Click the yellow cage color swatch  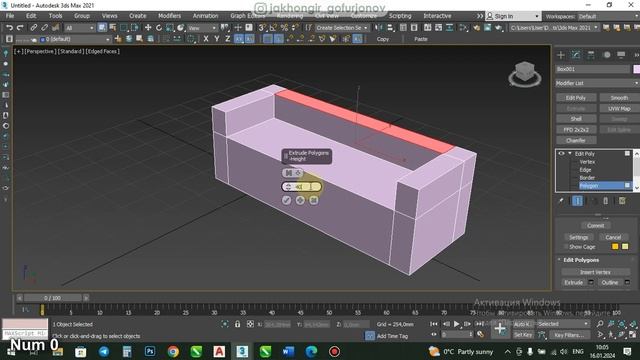625,247
